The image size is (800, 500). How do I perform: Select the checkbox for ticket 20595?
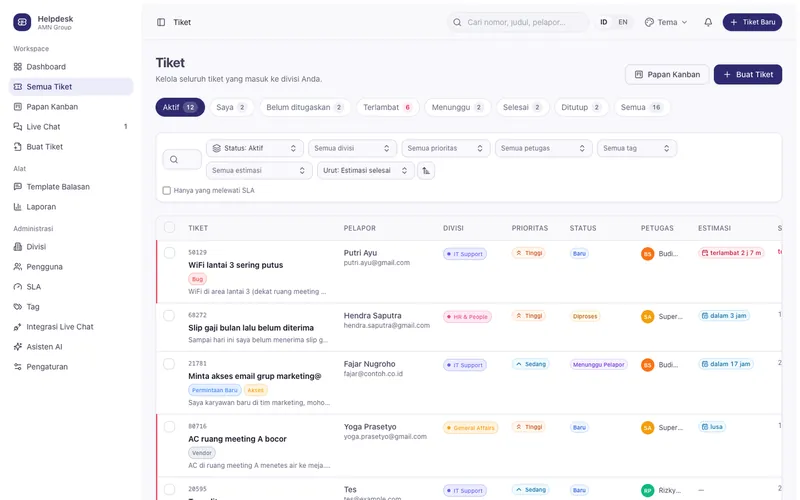click(169, 489)
